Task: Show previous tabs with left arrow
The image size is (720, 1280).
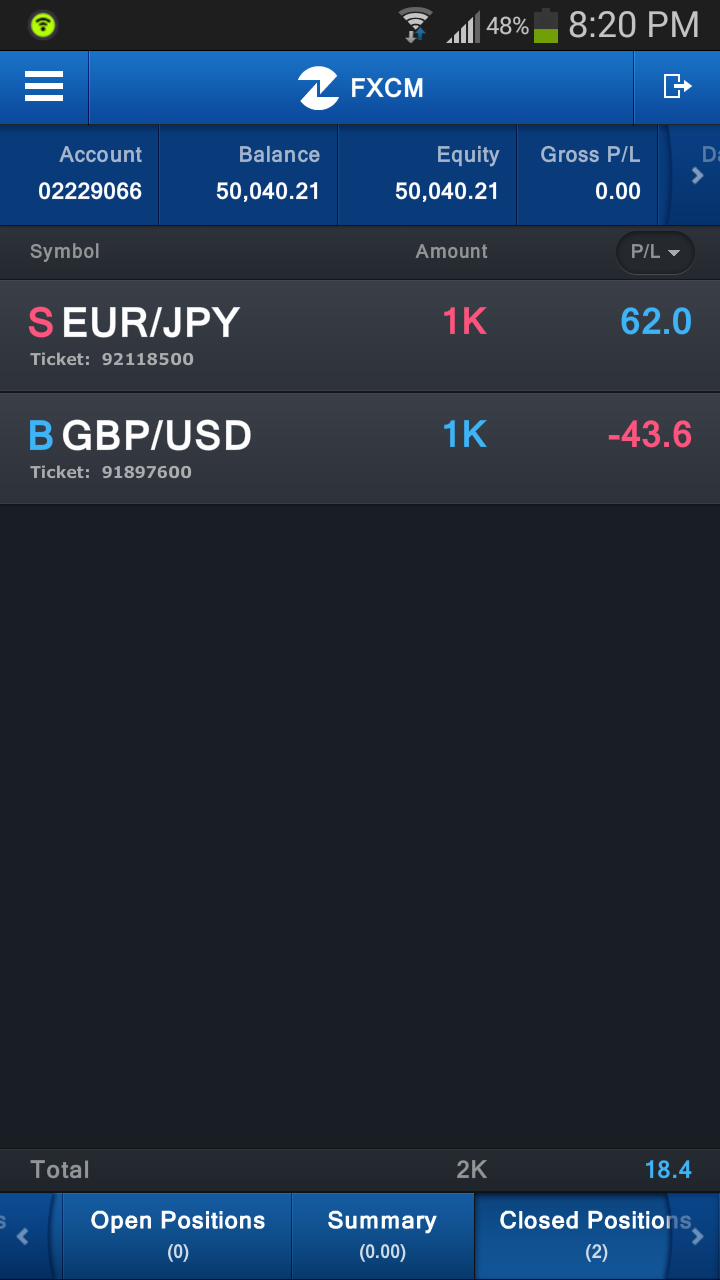Action: click(x=22, y=1236)
